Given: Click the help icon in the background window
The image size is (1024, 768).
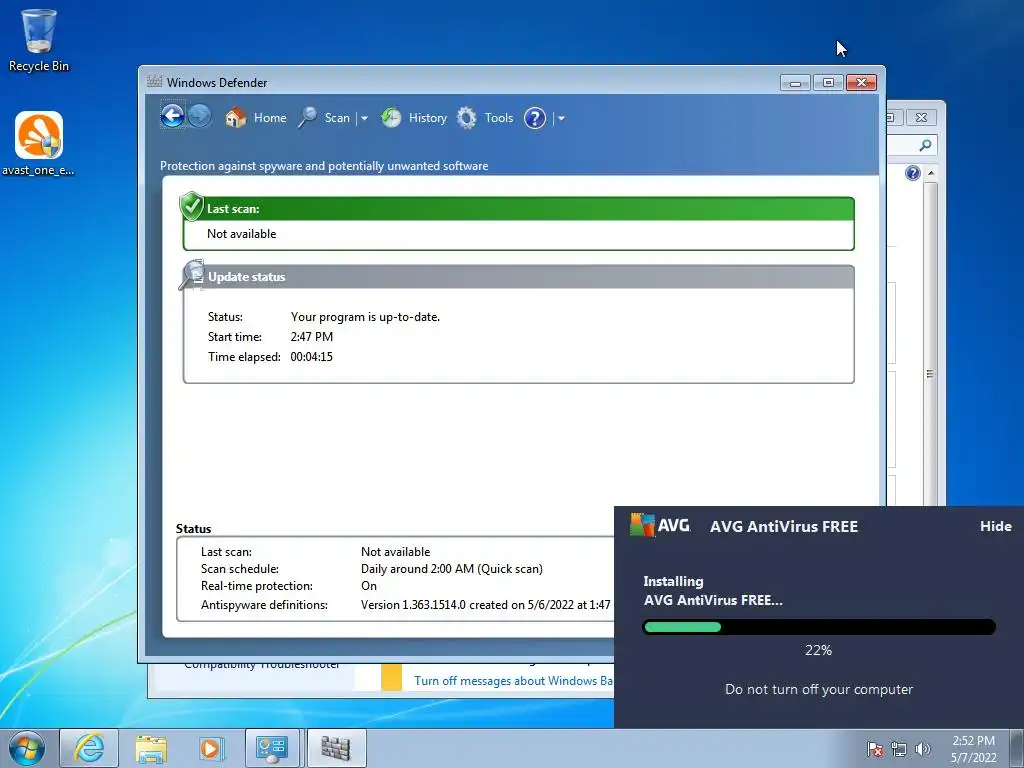Looking at the screenshot, I should pos(912,173).
